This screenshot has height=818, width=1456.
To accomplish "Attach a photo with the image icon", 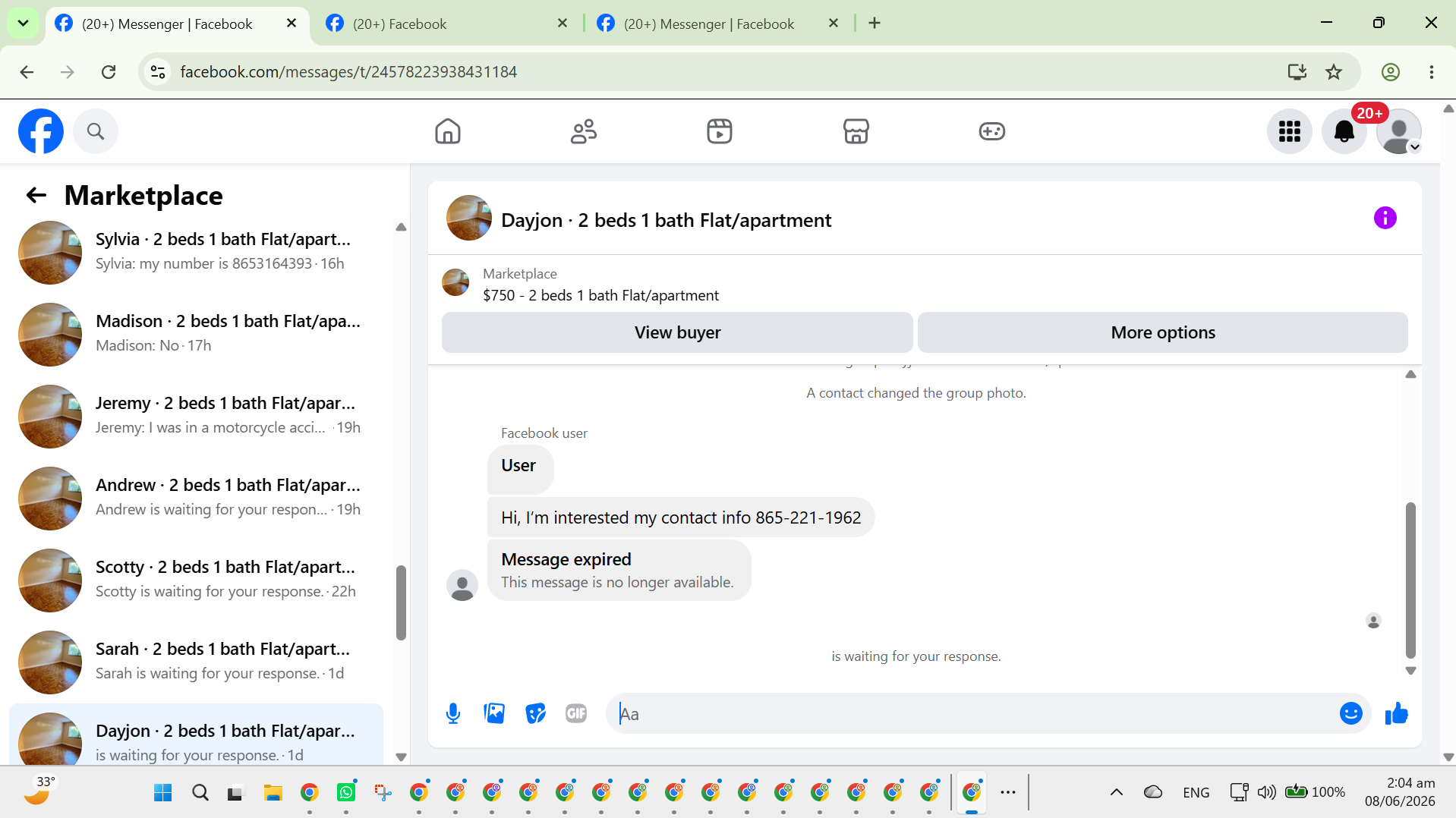I will (494, 713).
